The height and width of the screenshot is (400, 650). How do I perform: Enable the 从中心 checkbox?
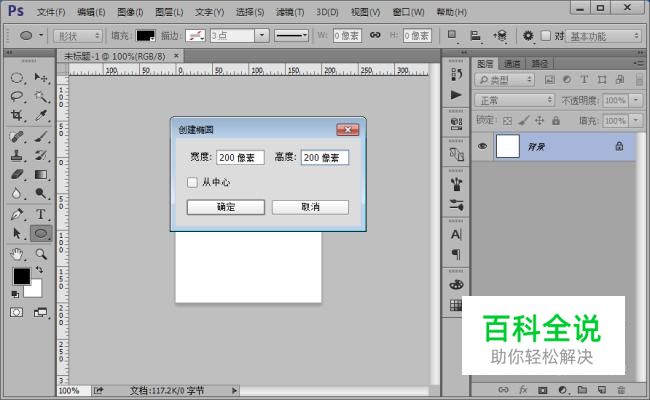point(192,182)
